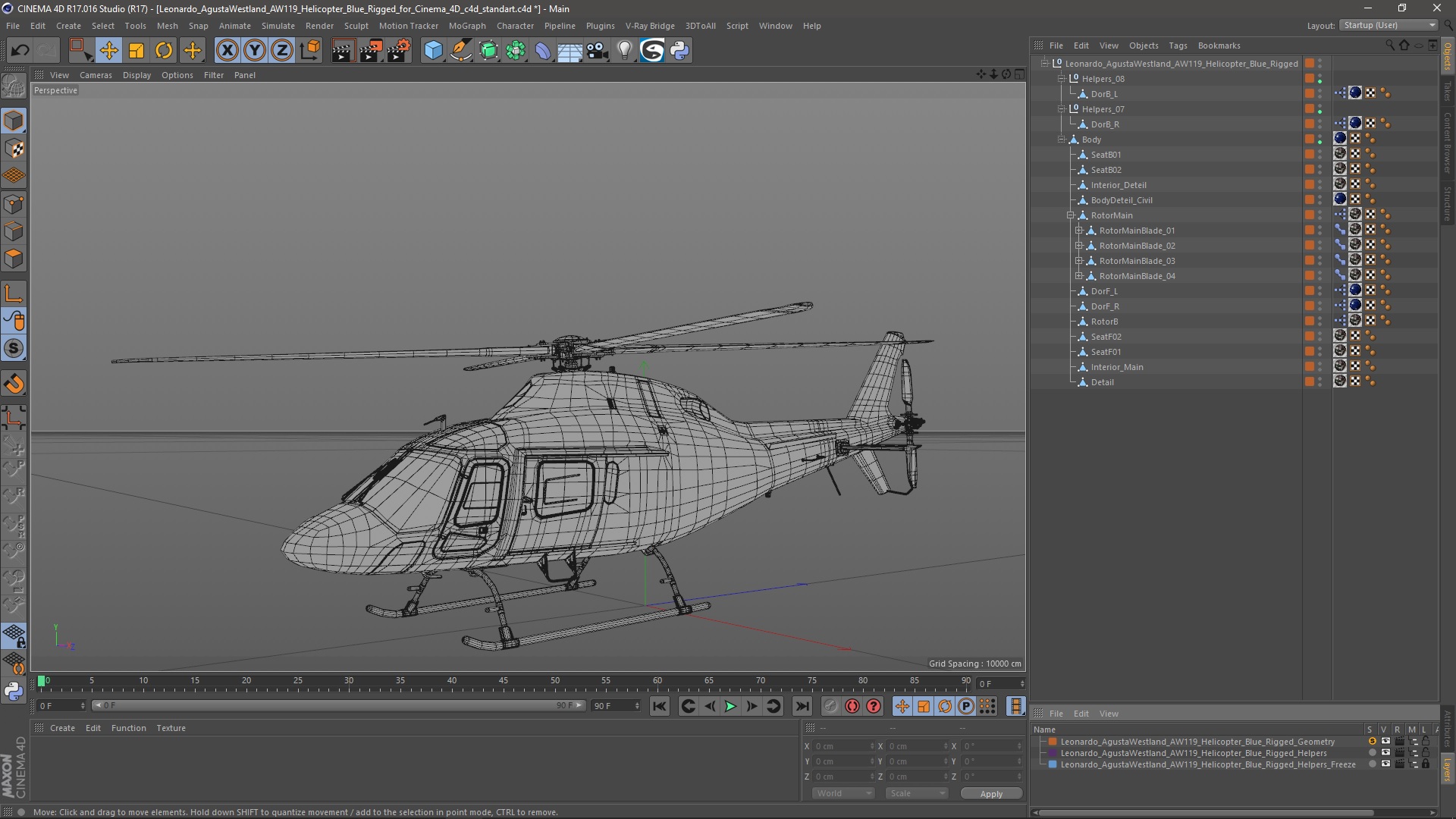Expand RotorMainBlade_04 children
The image size is (1456, 819).
point(1078,276)
